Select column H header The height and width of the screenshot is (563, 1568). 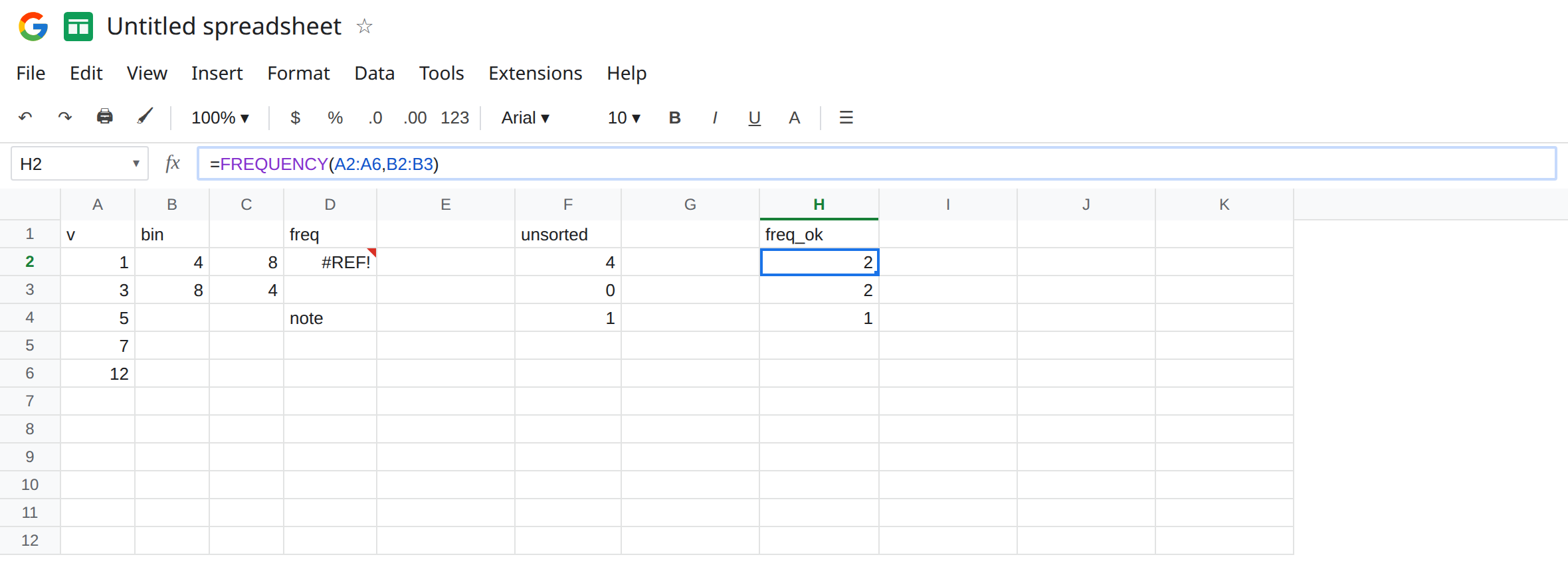pos(819,204)
